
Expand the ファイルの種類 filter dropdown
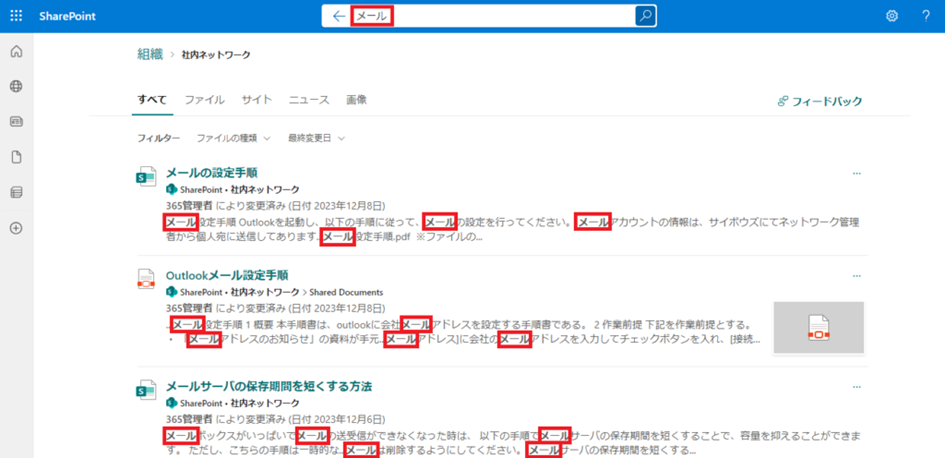tap(233, 138)
